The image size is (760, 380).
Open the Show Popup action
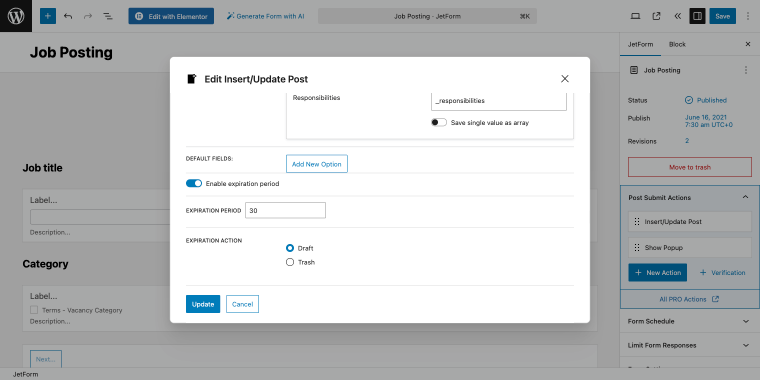(690, 248)
